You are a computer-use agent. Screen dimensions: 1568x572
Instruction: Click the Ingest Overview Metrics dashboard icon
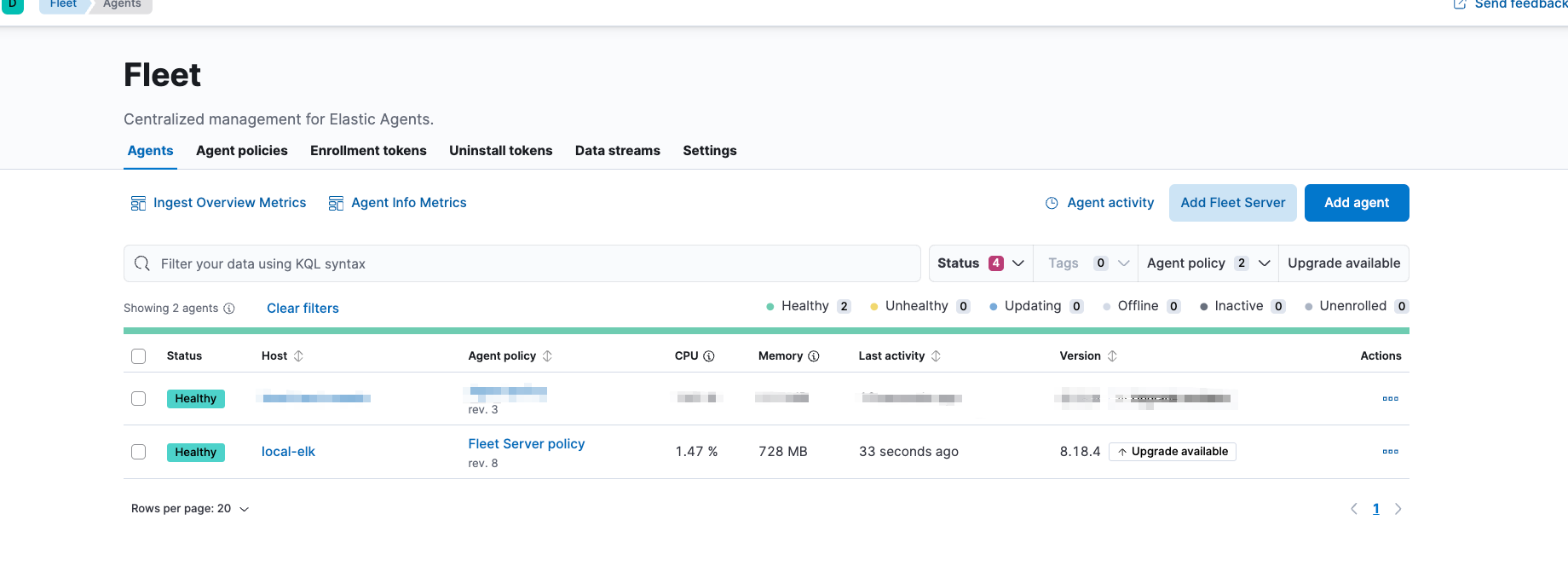(x=138, y=204)
